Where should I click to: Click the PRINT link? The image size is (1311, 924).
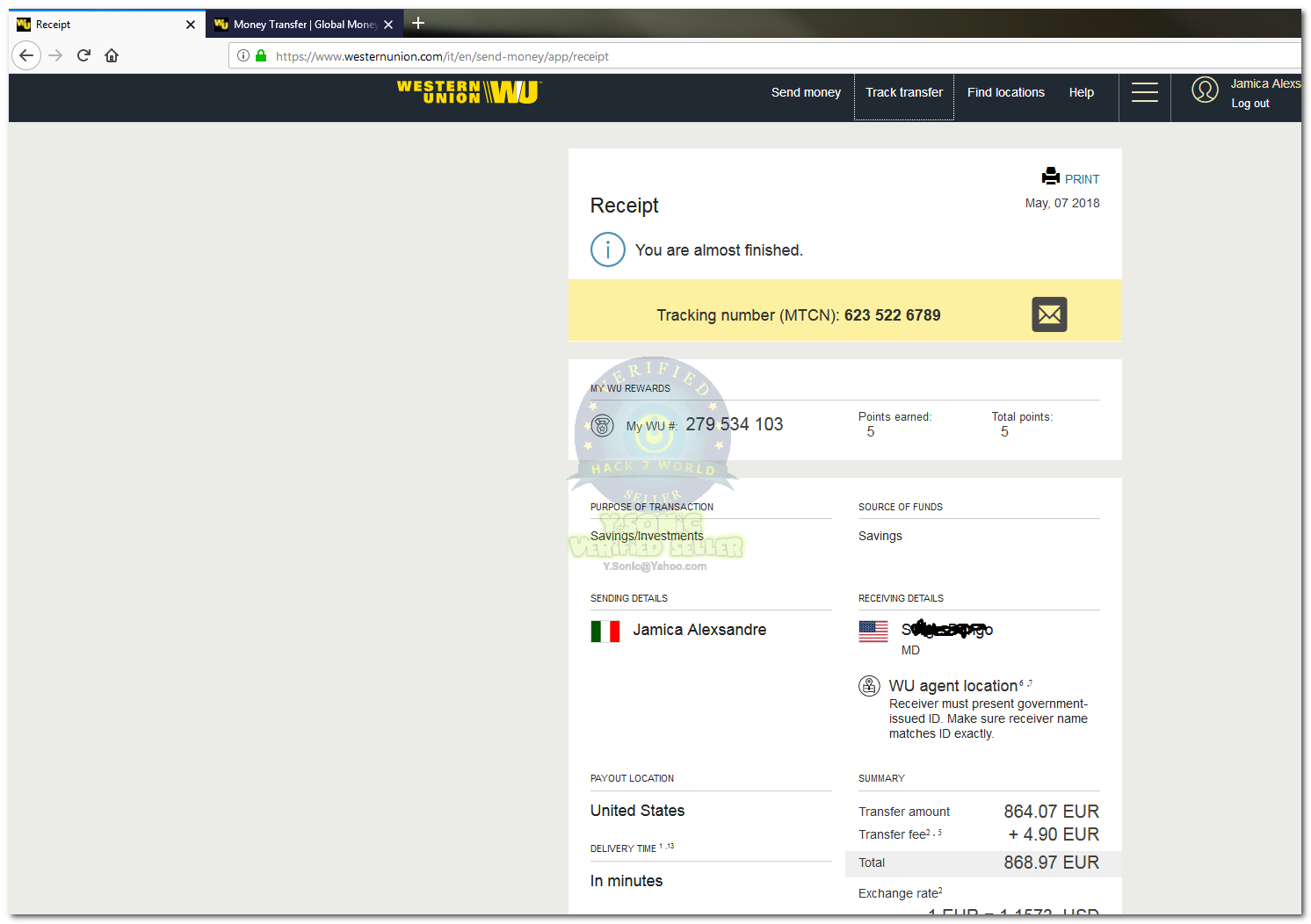[x=1083, y=179]
